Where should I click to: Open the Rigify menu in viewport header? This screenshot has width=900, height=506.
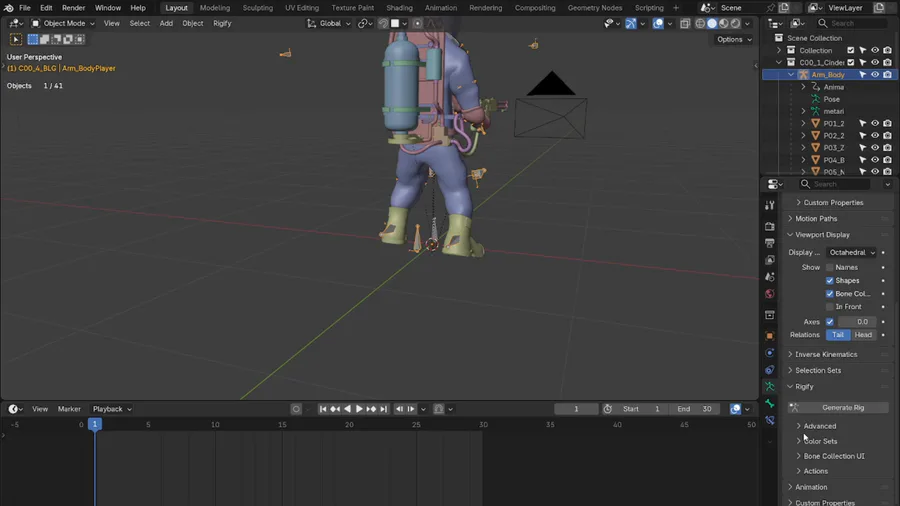(x=222, y=24)
